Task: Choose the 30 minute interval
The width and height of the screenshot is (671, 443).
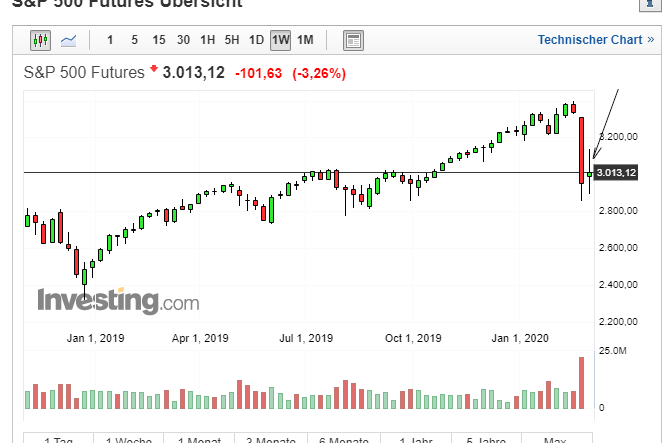Action: click(183, 40)
